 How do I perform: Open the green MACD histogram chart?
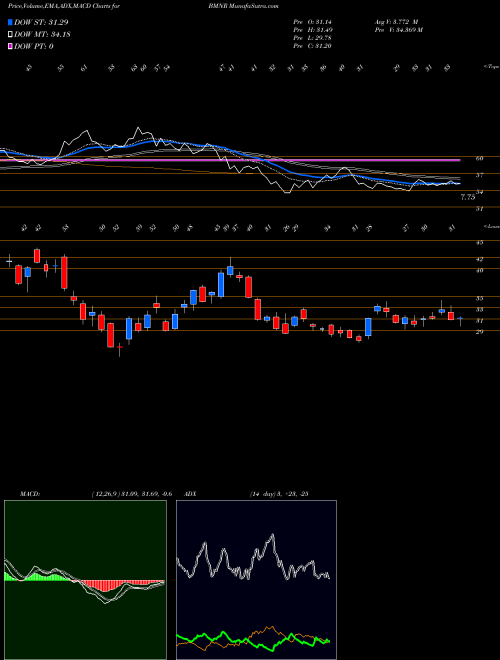click(x=85, y=580)
